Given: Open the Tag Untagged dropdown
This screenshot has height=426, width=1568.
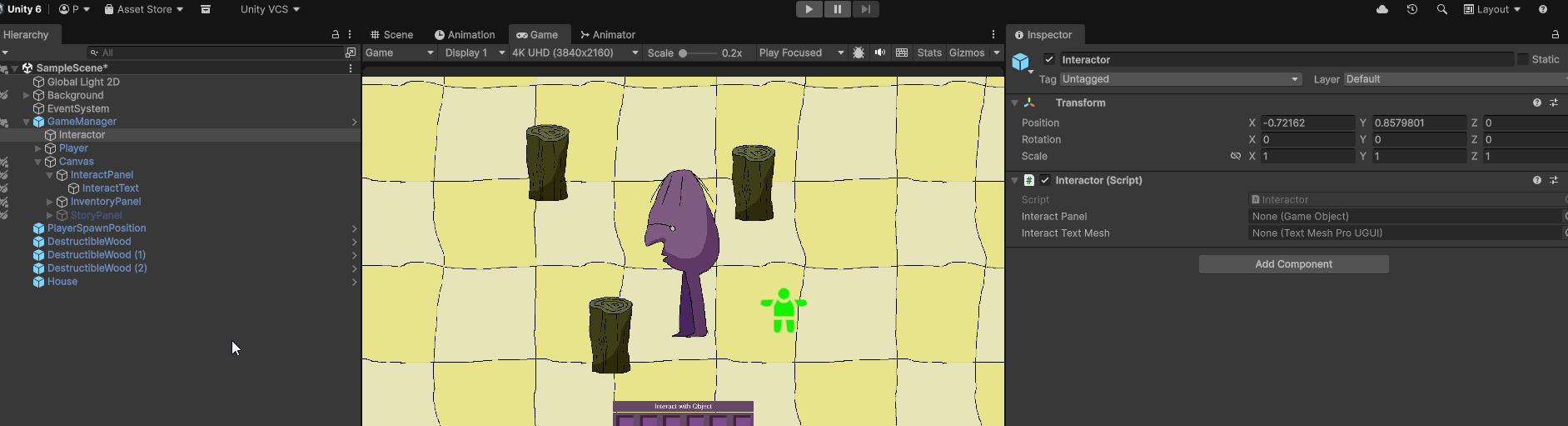Looking at the screenshot, I should tap(1181, 79).
